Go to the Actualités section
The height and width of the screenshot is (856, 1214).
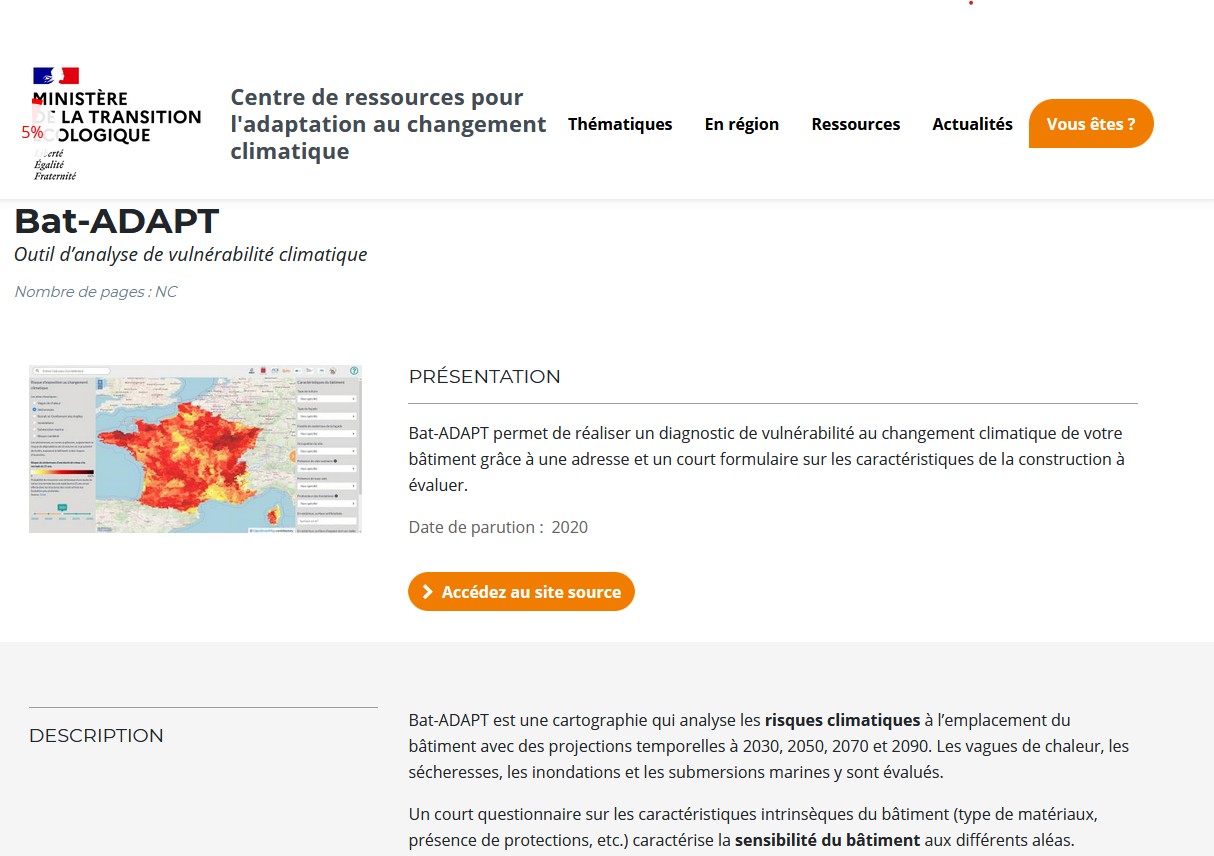(972, 124)
